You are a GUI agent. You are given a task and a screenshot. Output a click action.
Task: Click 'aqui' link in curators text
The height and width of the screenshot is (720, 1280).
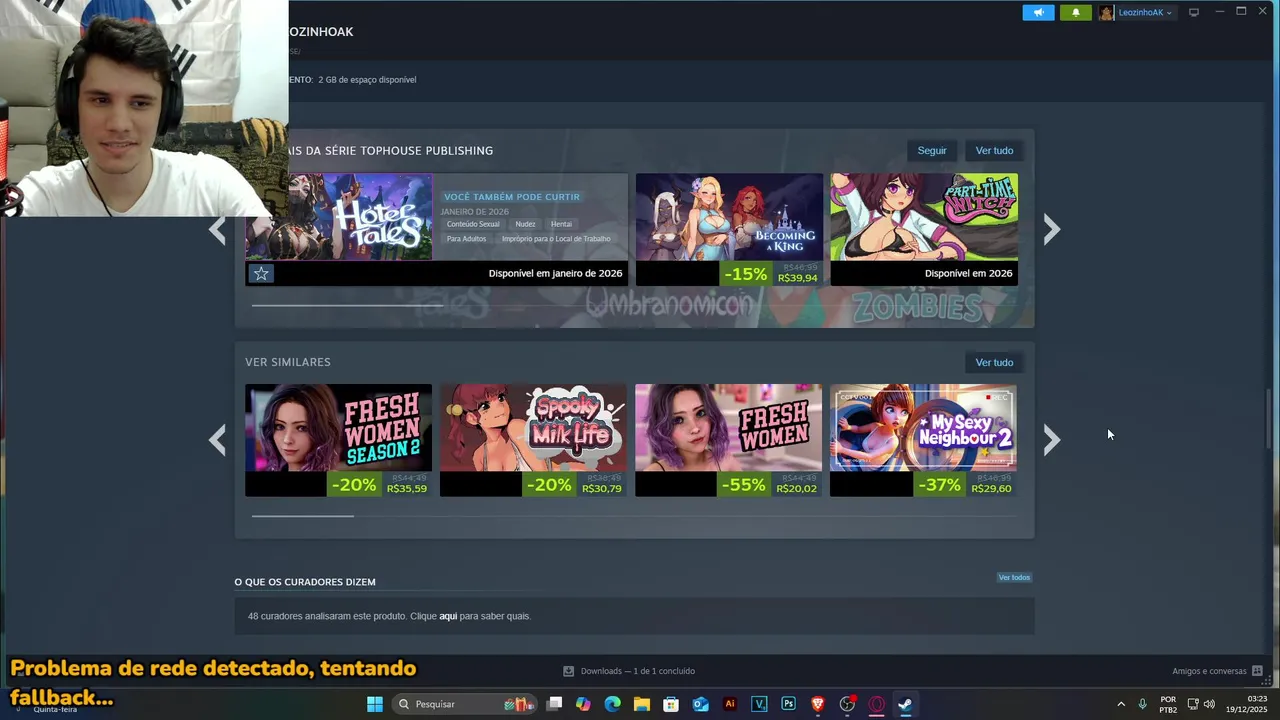click(x=448, y=616)
